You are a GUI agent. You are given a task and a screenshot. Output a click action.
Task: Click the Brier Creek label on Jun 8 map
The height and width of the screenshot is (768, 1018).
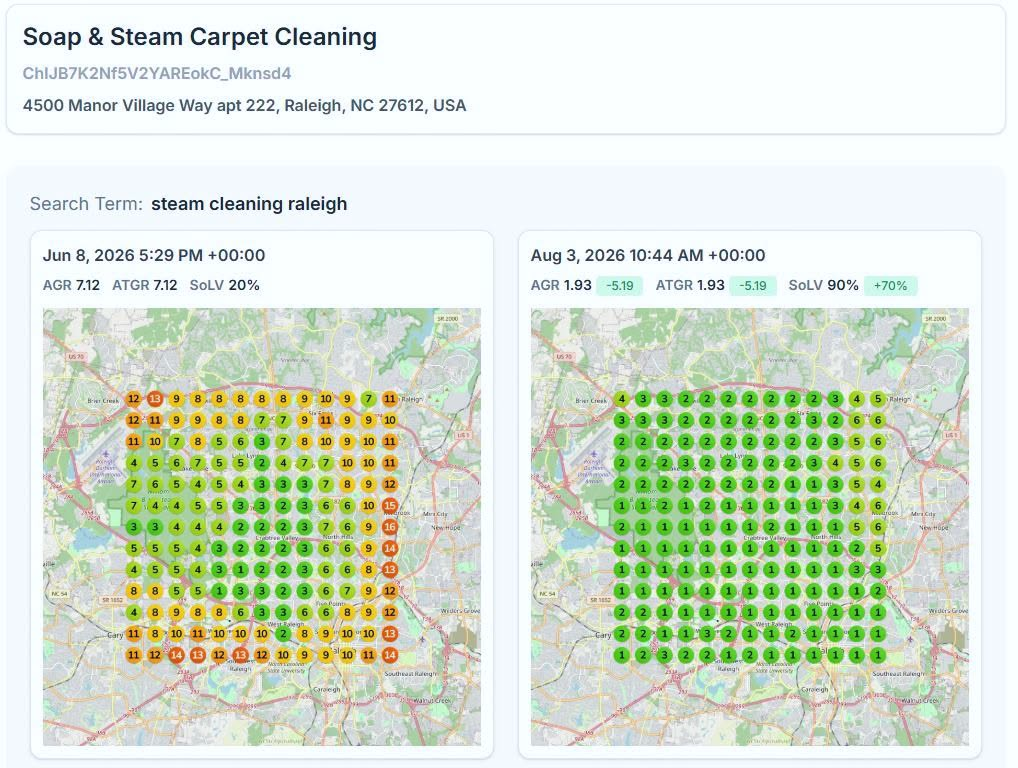click(103, 401)
